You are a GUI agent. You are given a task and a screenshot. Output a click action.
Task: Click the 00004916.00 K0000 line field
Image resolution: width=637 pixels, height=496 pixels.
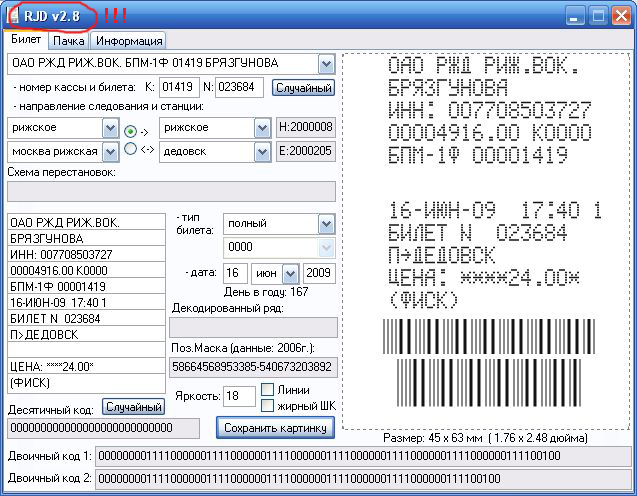coord(87,270)
